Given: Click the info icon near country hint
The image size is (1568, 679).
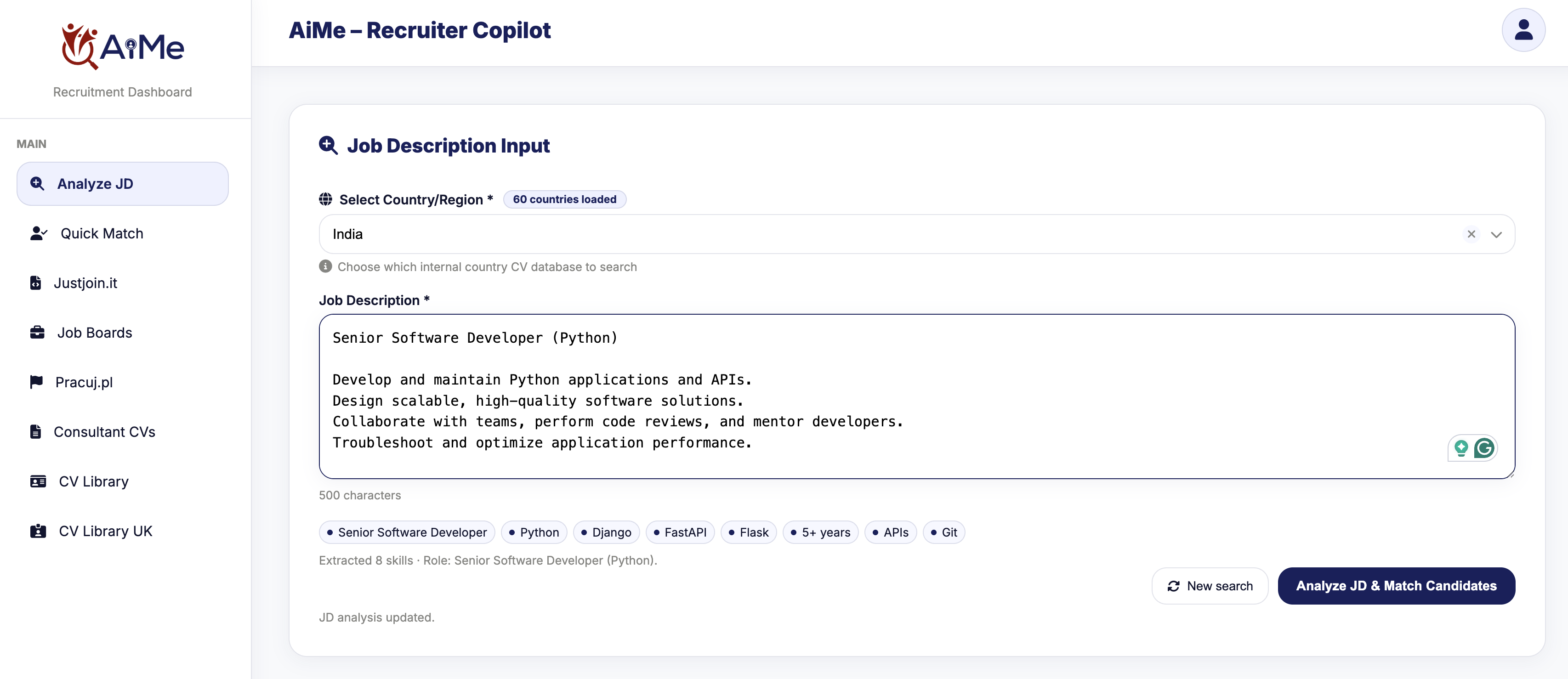Looking at the screenshot, I should coord(326,266).
